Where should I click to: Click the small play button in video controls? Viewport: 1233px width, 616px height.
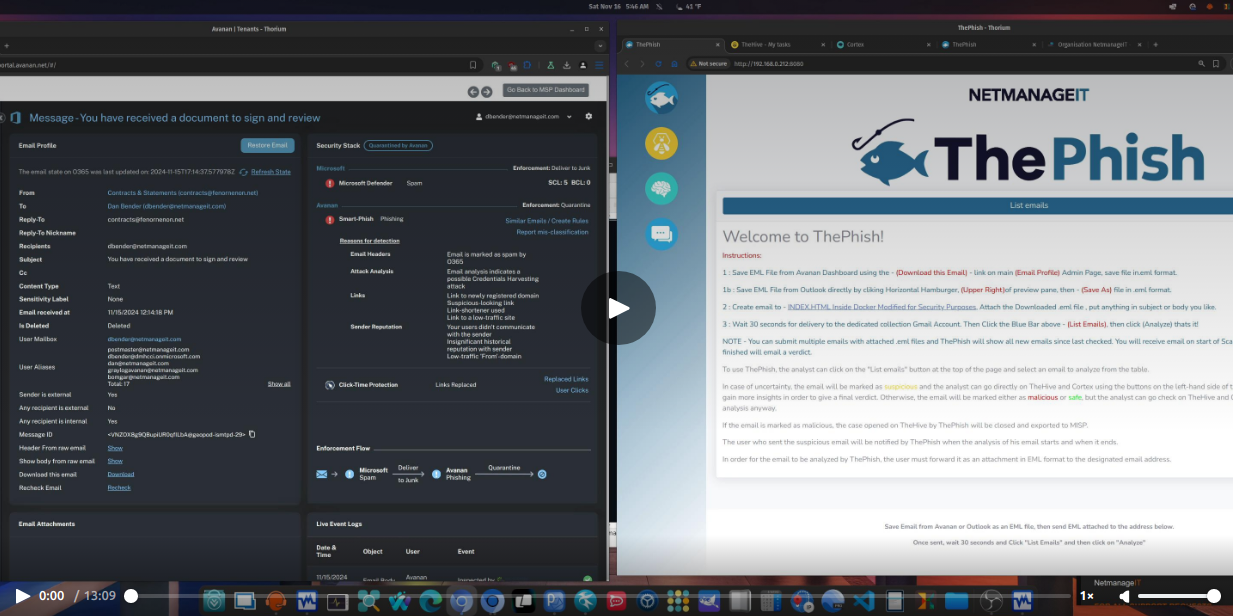click(x=22, y=596)
